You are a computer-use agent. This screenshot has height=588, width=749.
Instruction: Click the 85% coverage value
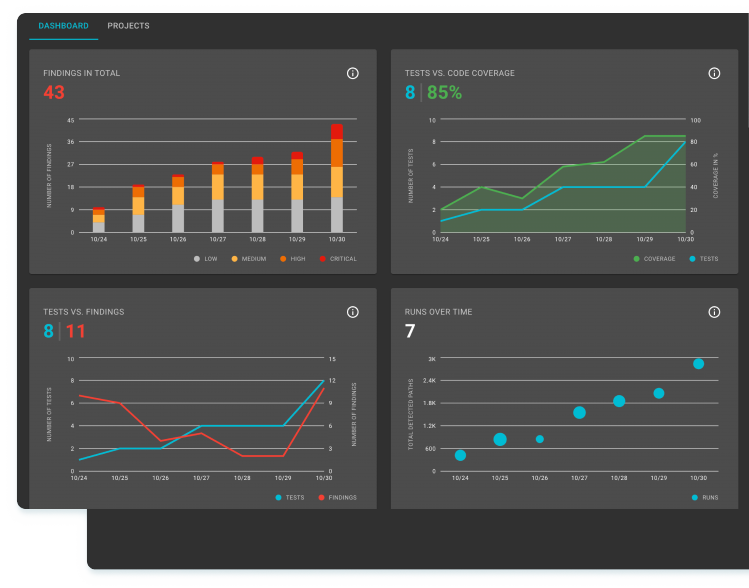(x=444, y=93)
